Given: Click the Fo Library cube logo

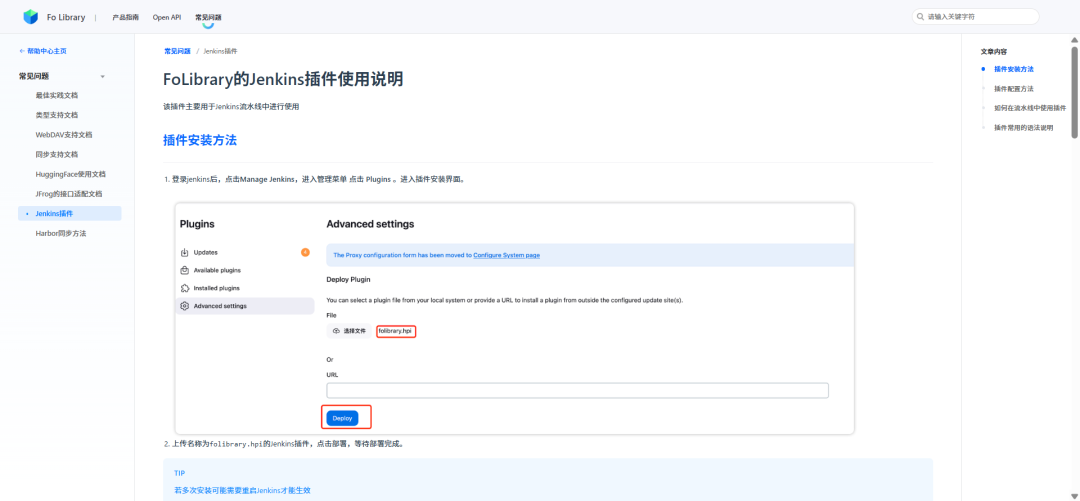Looking at the screenshot, I should click(30, 17).
